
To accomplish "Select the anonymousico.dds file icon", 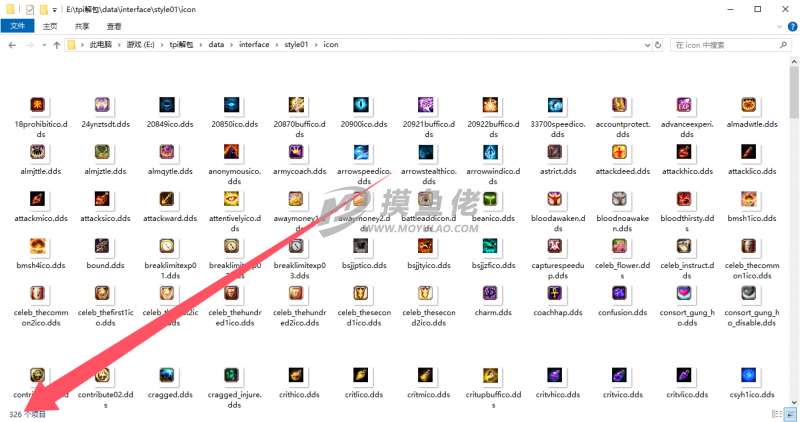I will click(x=232, y=152).
